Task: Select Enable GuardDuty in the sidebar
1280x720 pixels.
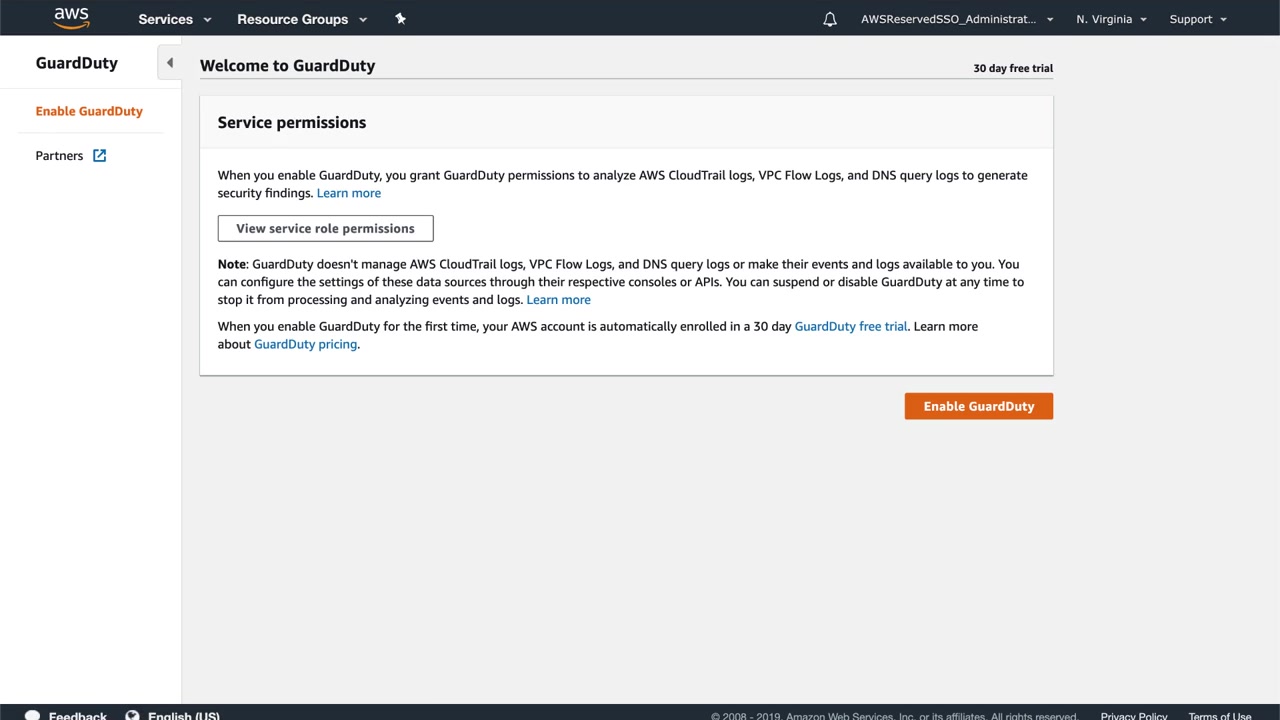Action: [89, 111]
